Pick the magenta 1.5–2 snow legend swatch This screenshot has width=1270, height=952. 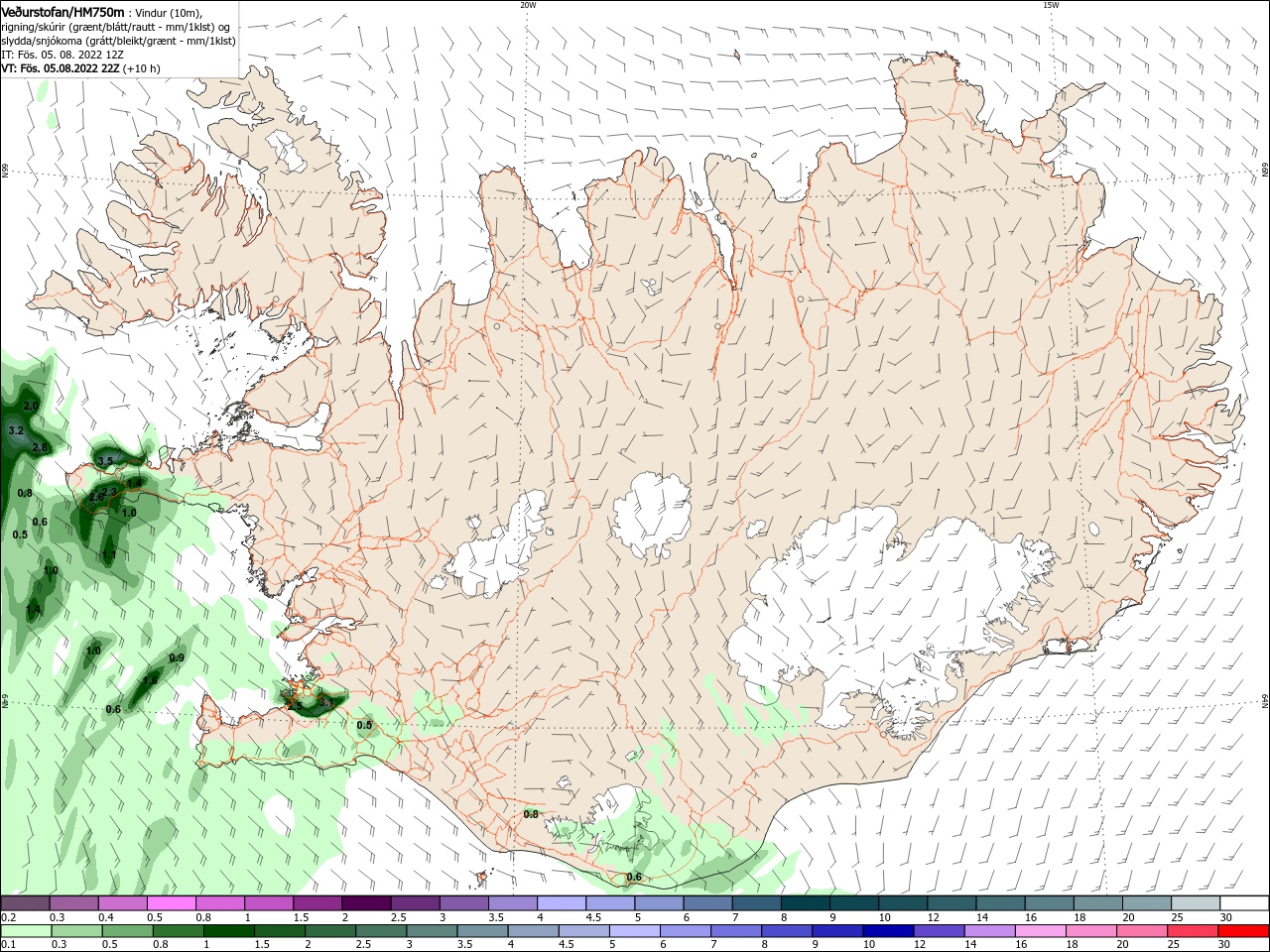[x=317, y=903]
